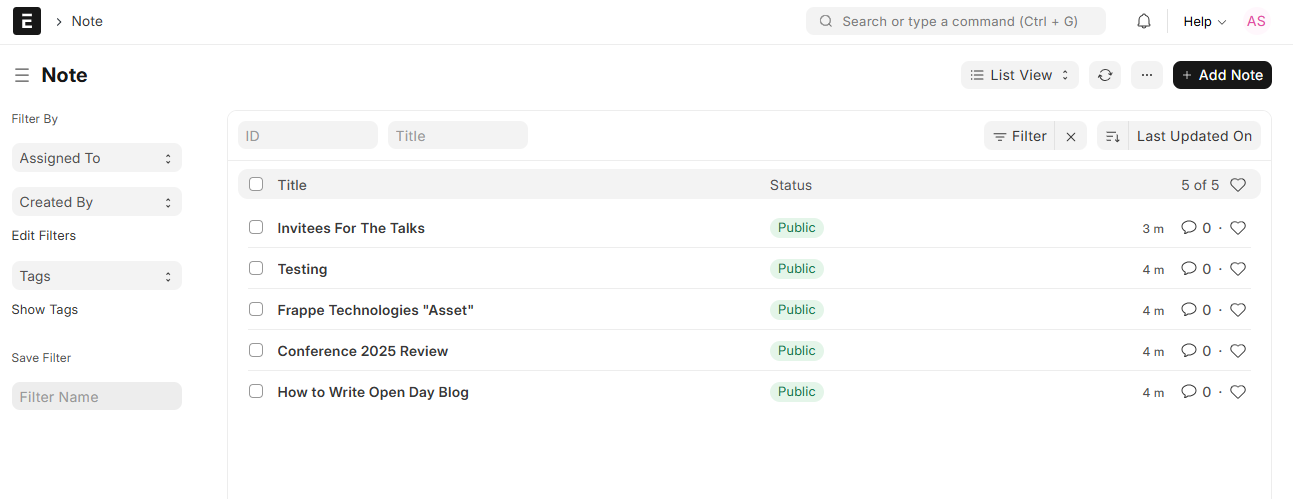
Task: Click the ERPNext home logo
Action: pyautogui.click(x=27, y=21)
